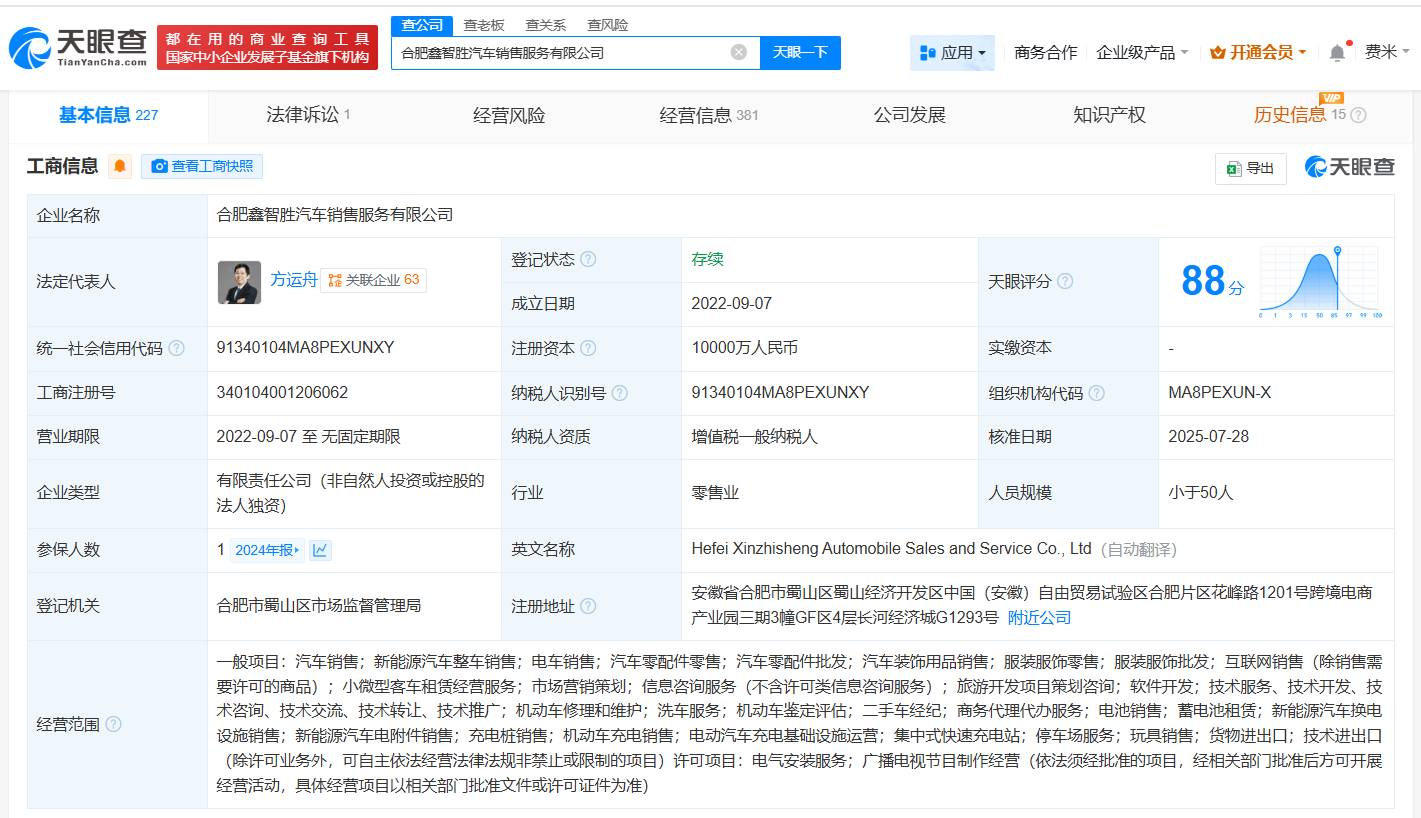Clear the search box with X icon

click(x=738, y=52)
